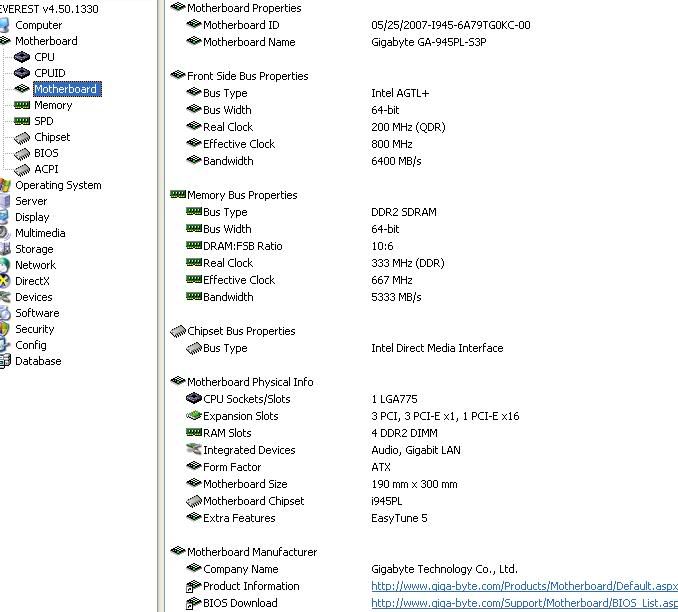Image resolution: width=678 pixels, height=612 pixels.
Task: Click the Gigabyte Technology Co., Ltd. value
Action: [x=445, y=569]
